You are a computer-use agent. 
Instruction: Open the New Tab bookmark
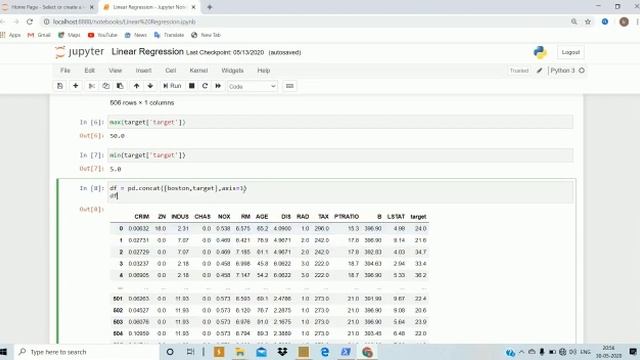pos(206,35)
